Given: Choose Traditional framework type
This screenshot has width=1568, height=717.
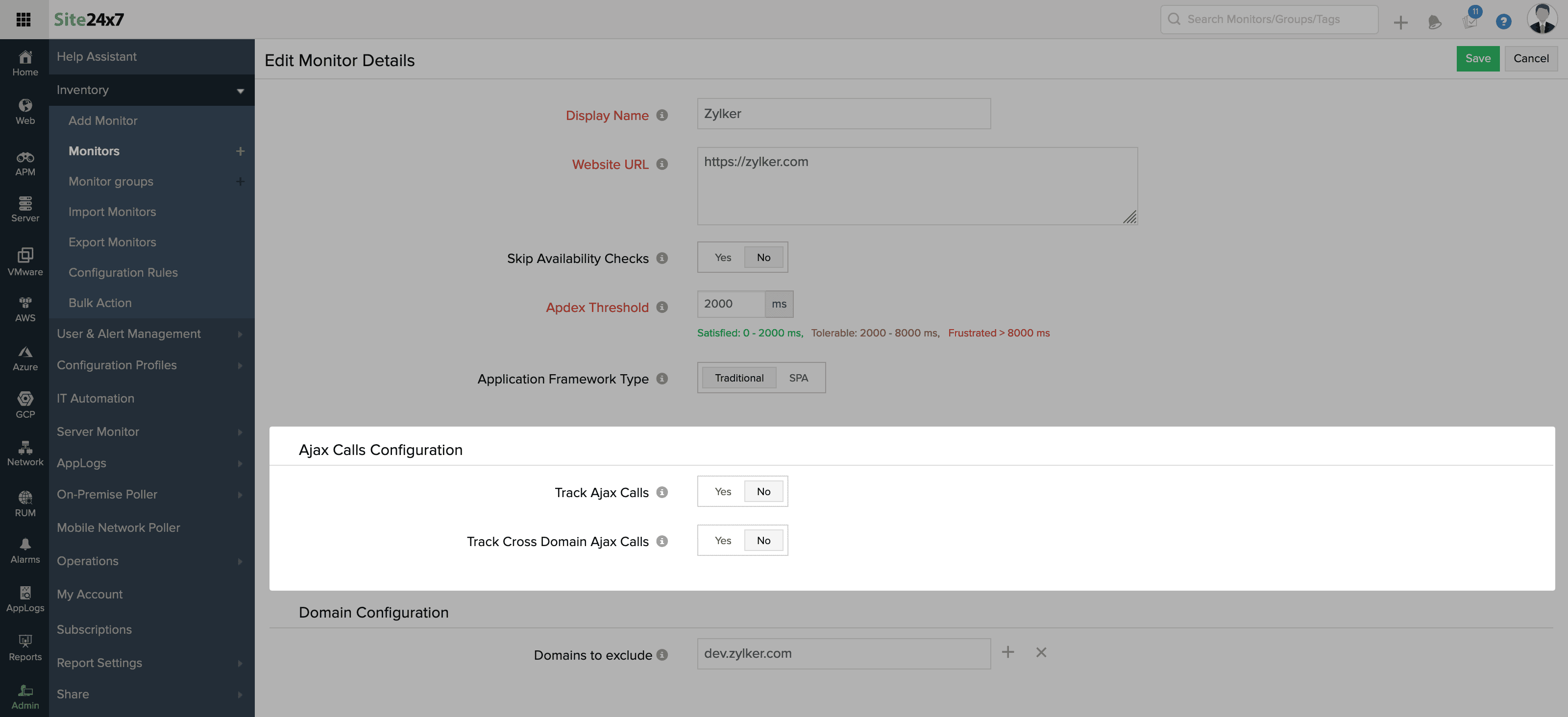Looking at the screenshot, I should tap(739, 378).
